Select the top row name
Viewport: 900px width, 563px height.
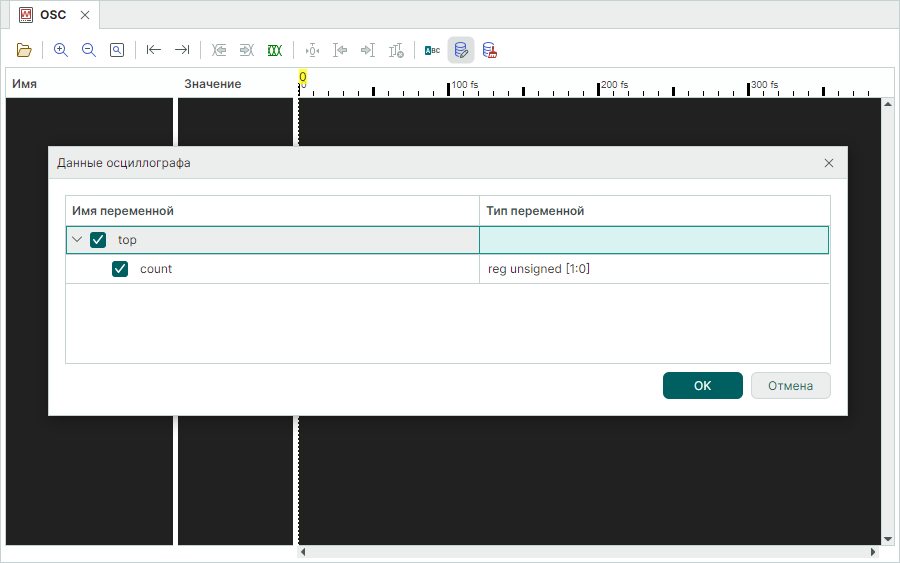pyautogui.click(x=127, y=240)
